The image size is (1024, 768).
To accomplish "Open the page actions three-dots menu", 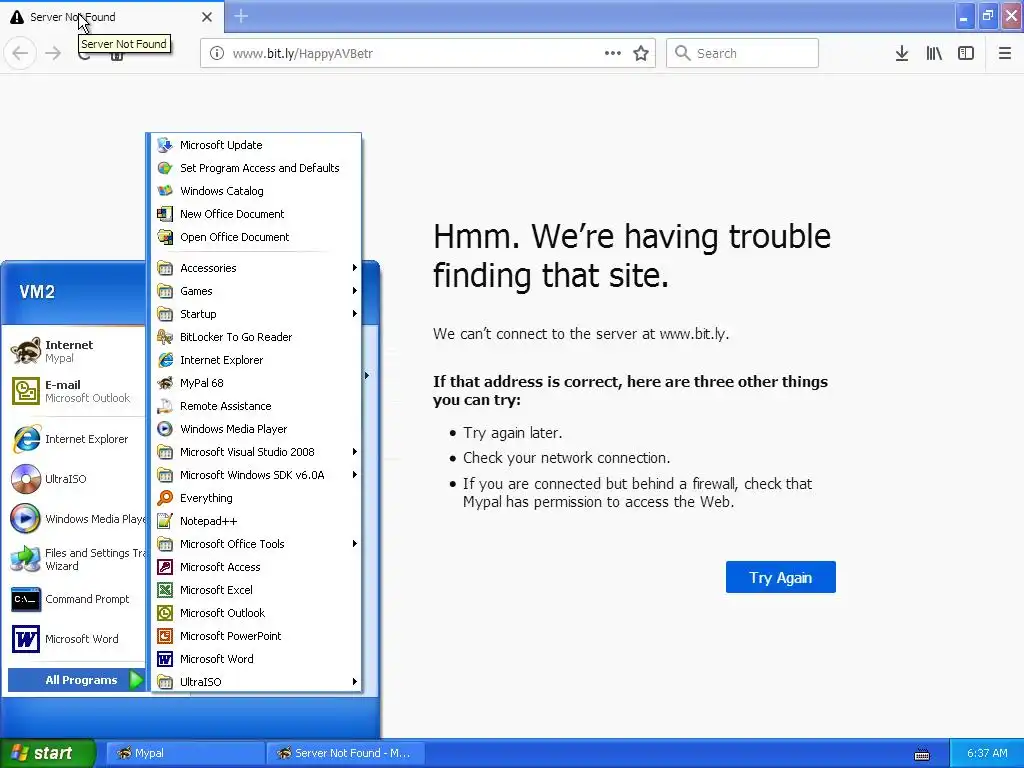I will coord(613,53).
